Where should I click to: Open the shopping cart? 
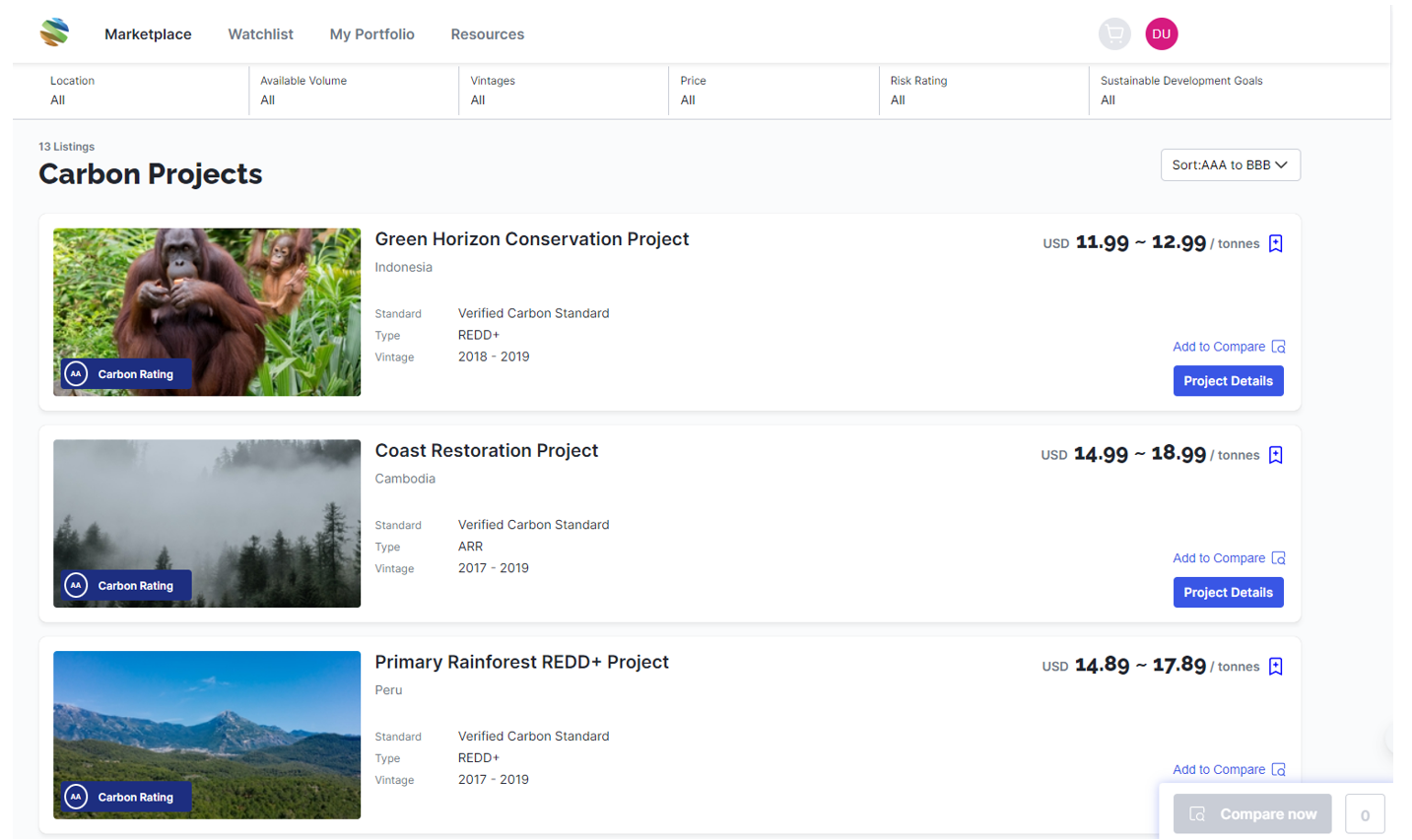[1114, 34]
